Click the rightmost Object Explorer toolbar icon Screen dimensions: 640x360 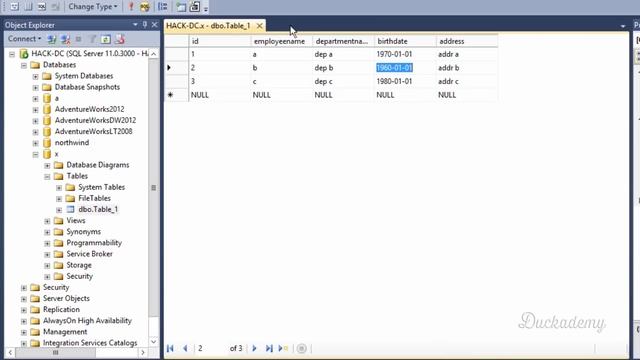click(x=120, y=39)
